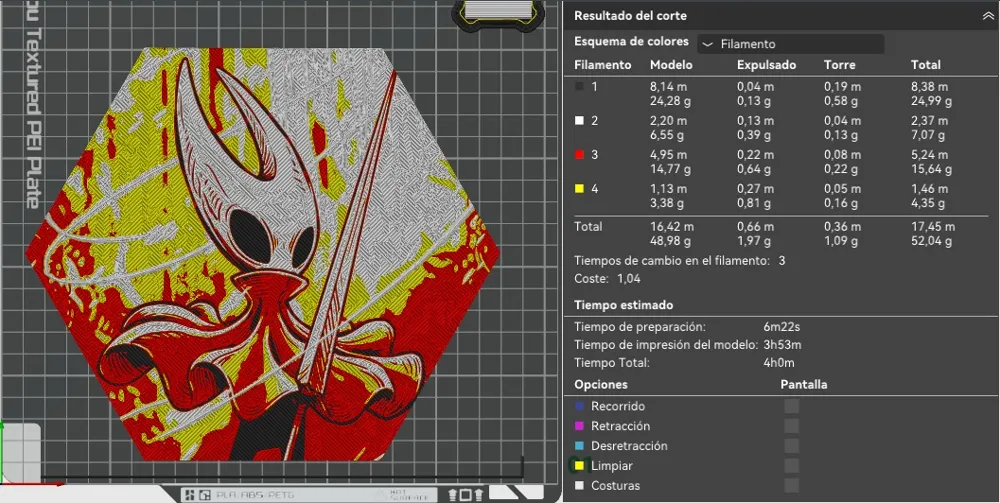Toggle the Retracción display checkbox

(791, 426)
